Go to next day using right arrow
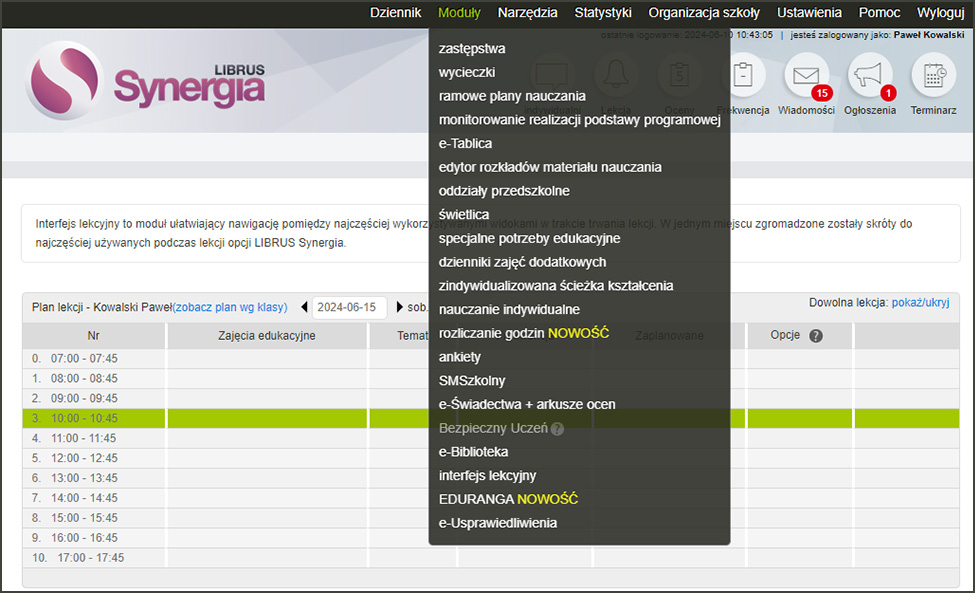Screen dimensions: 975x593 [400, 307]
